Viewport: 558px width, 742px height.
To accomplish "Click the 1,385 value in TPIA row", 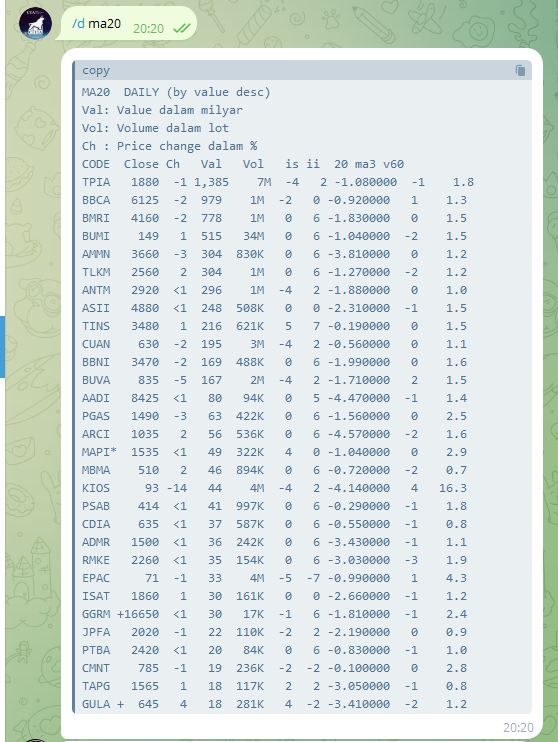I will point(212,182).
